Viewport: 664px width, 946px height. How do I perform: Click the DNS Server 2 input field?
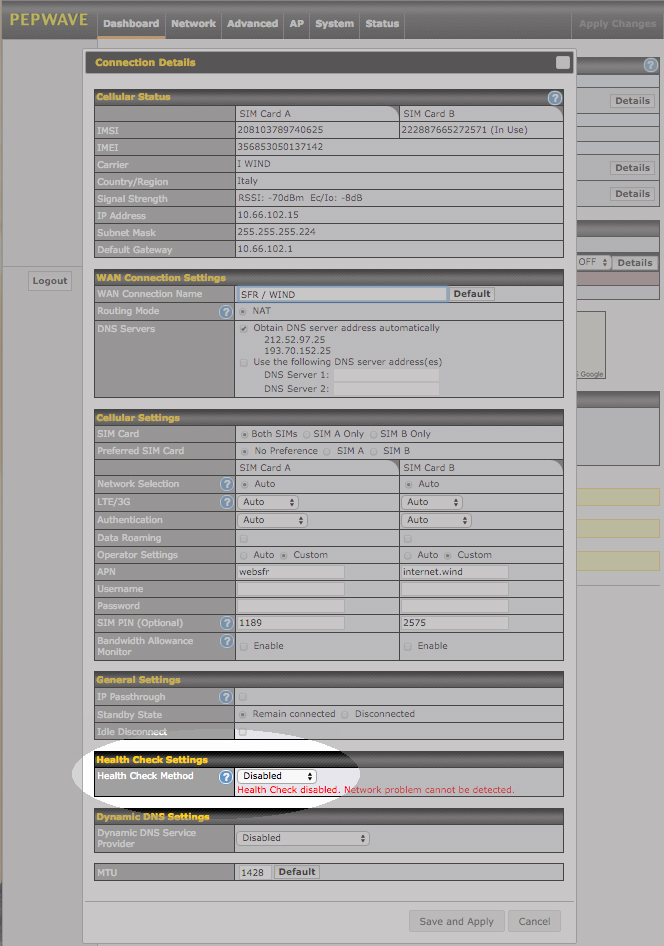click(386, 389)
